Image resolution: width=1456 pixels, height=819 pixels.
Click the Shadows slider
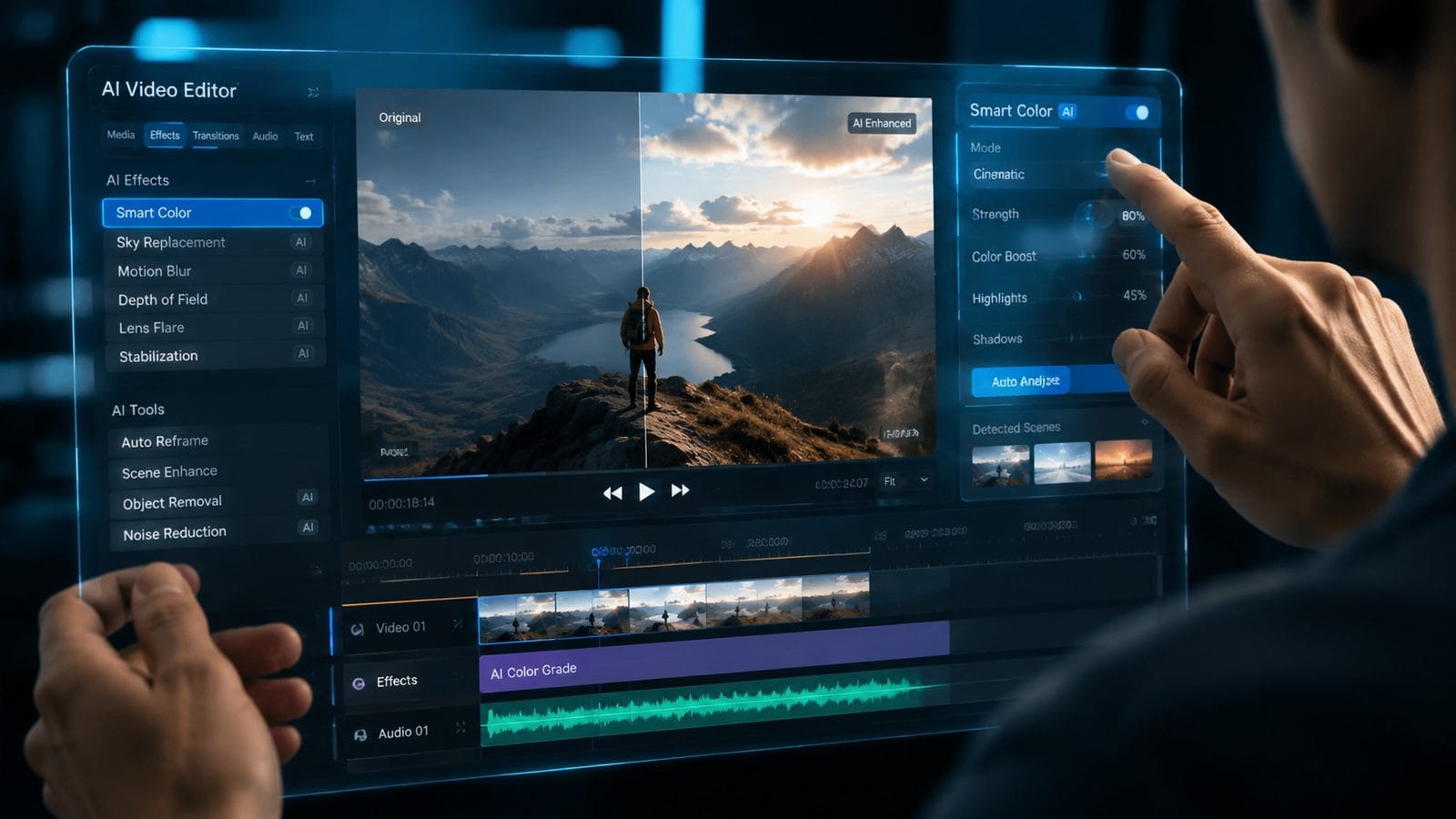click(x=1074, y=339)
